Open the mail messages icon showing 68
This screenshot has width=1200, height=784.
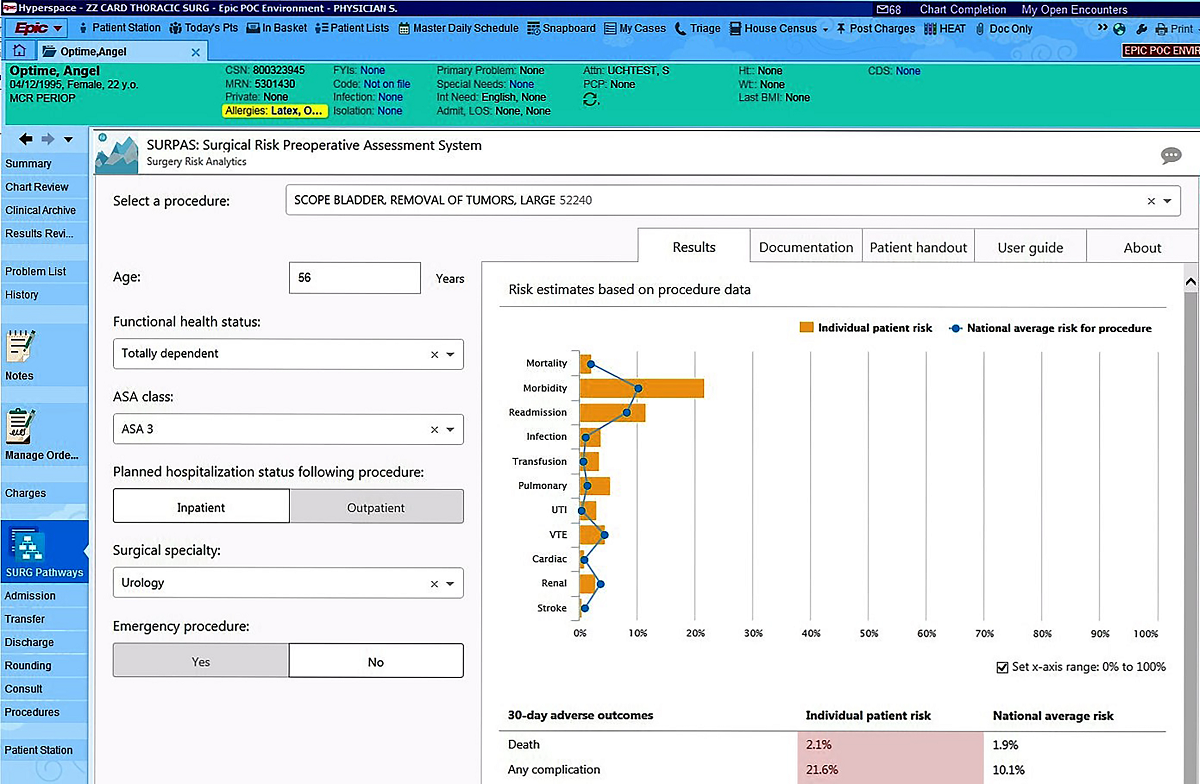pyautogui.click(x=888, y=9)
